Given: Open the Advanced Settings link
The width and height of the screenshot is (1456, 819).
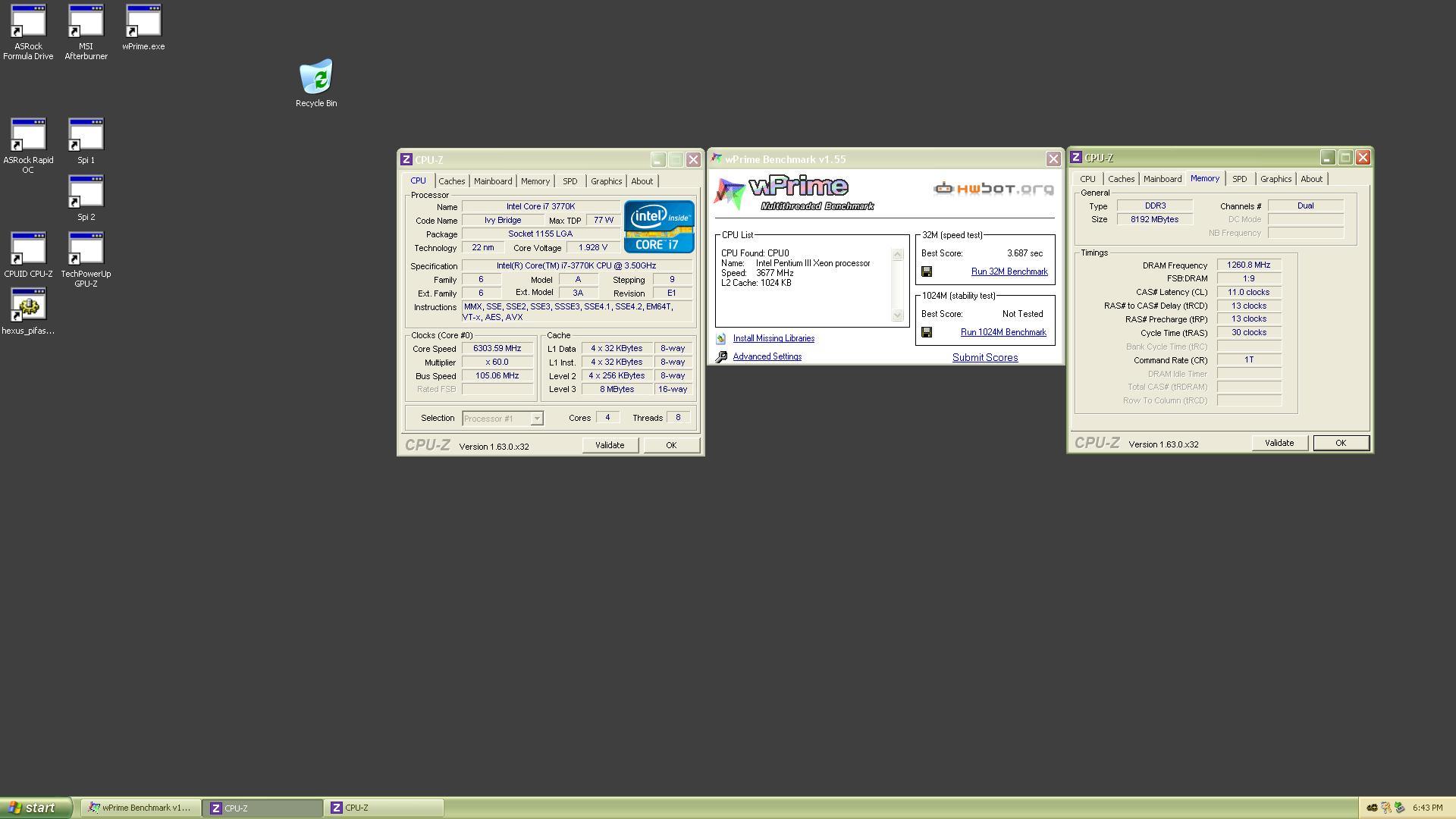Looking at the screenshot, I should 767,357.
